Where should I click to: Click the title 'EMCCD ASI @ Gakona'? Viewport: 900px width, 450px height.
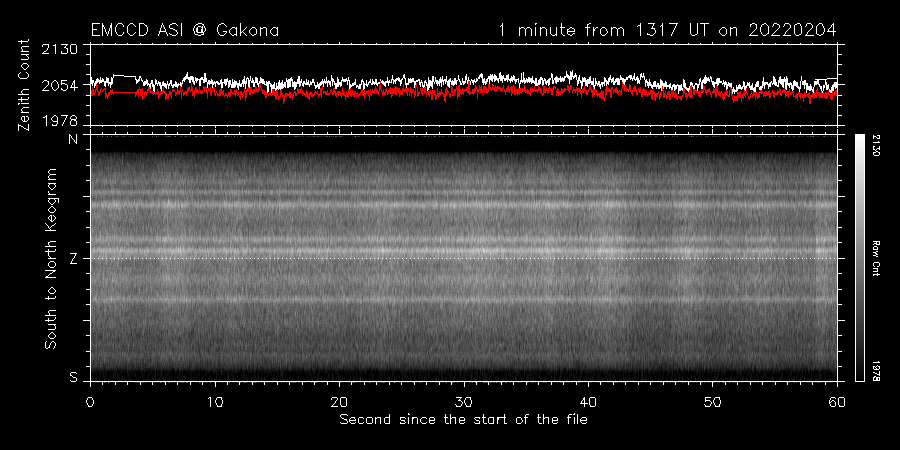[x=185, y=30]
